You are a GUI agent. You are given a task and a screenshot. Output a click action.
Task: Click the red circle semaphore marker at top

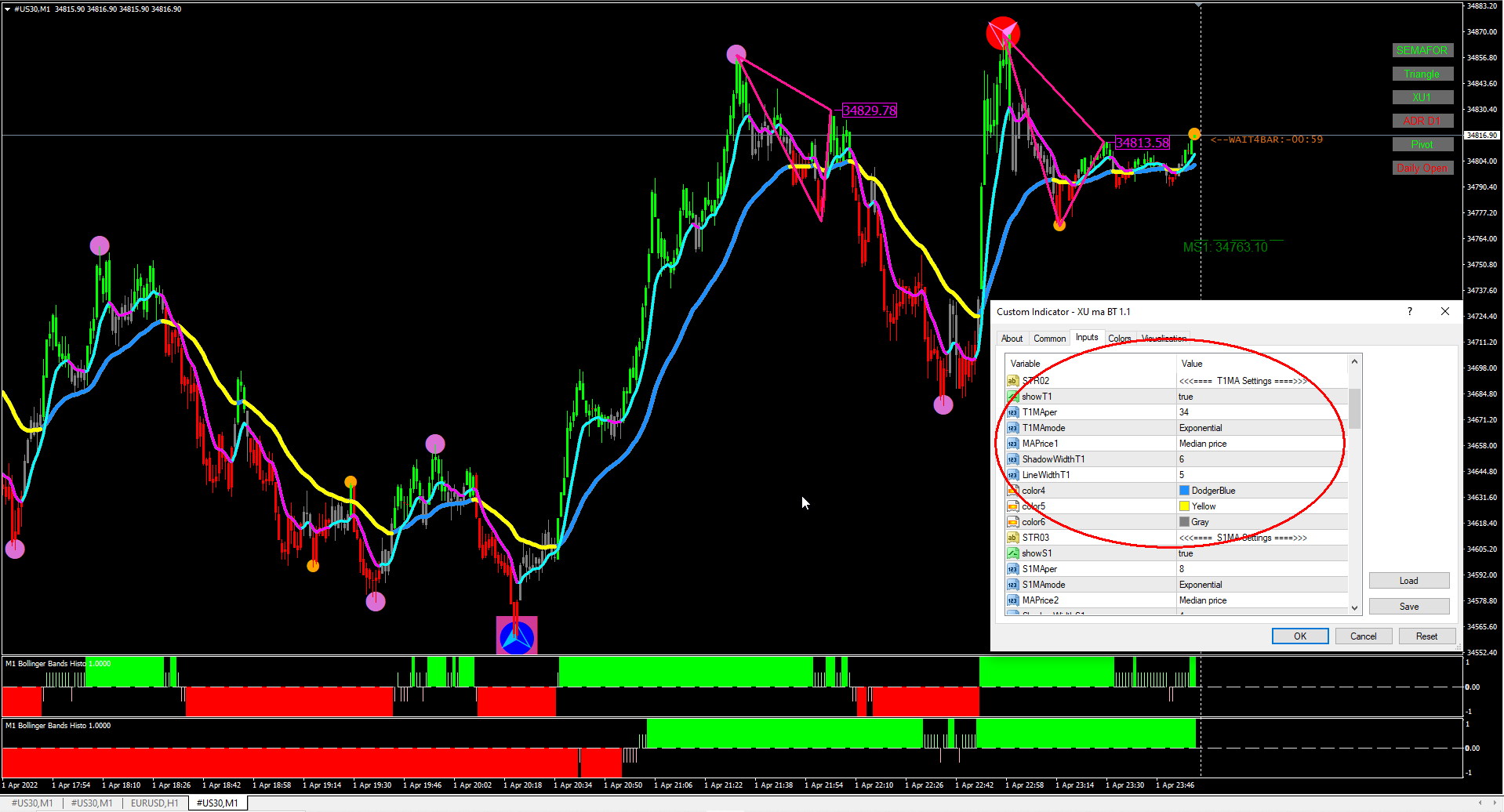1003,34
